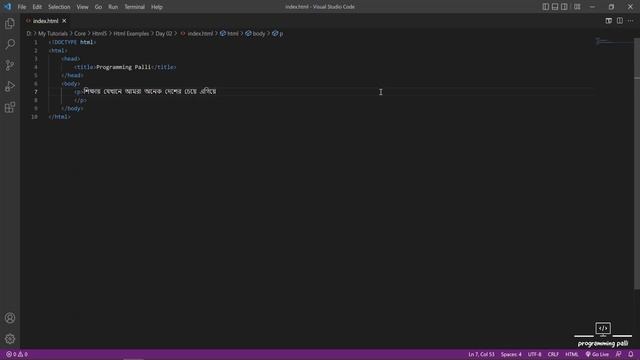Screen dimensions: 640x360
Task: Click the closing </p> tag on line 8
Action: click(x=80, y=100)
